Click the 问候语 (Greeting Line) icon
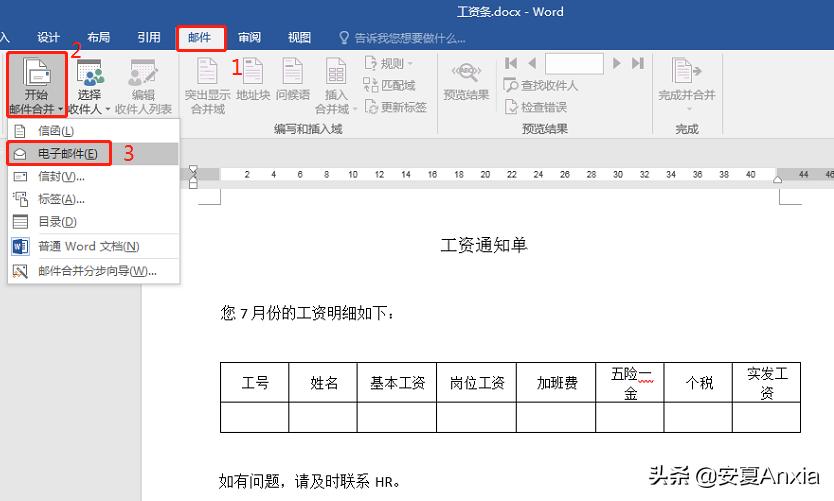Screen dimensions: 834x501 click(293, 71)
